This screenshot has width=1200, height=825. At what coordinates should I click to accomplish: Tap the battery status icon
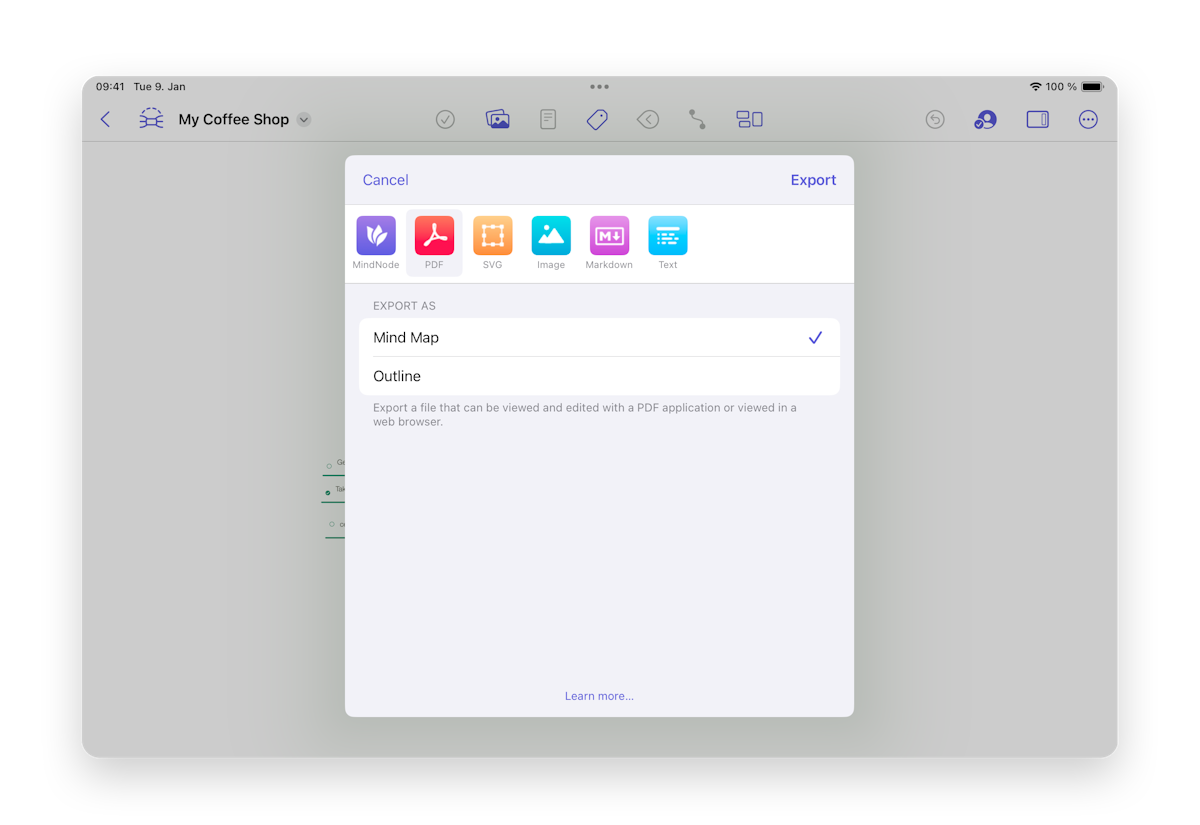[x=1092, y=87]
